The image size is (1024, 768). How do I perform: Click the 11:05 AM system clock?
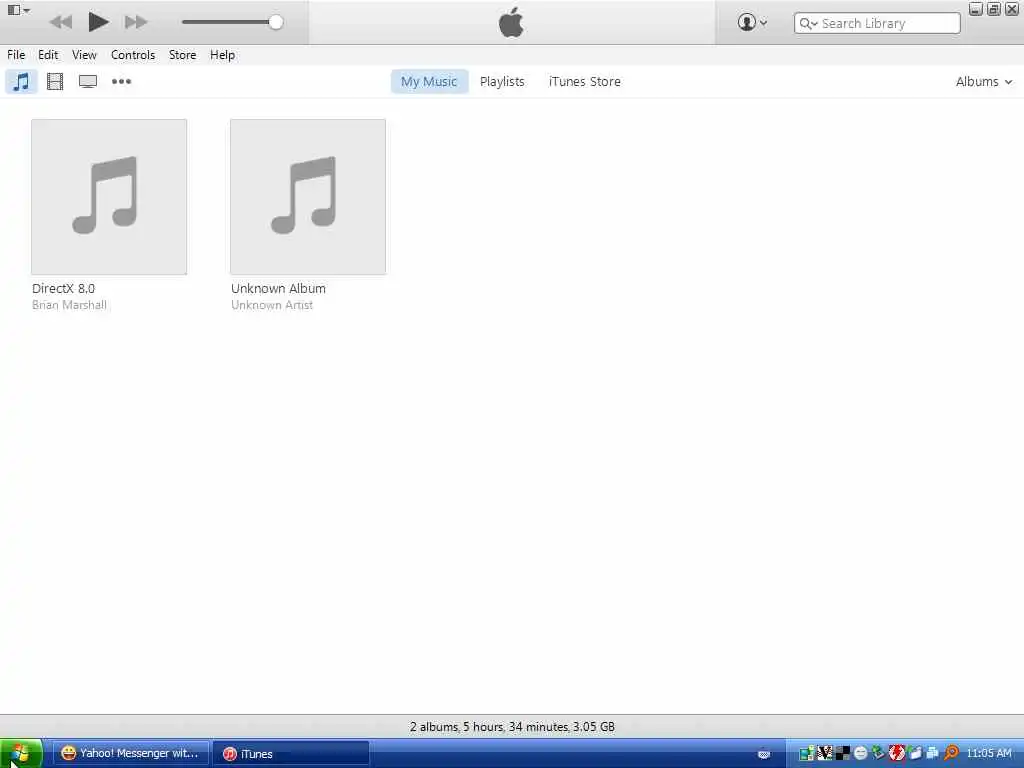coord(989,754)
